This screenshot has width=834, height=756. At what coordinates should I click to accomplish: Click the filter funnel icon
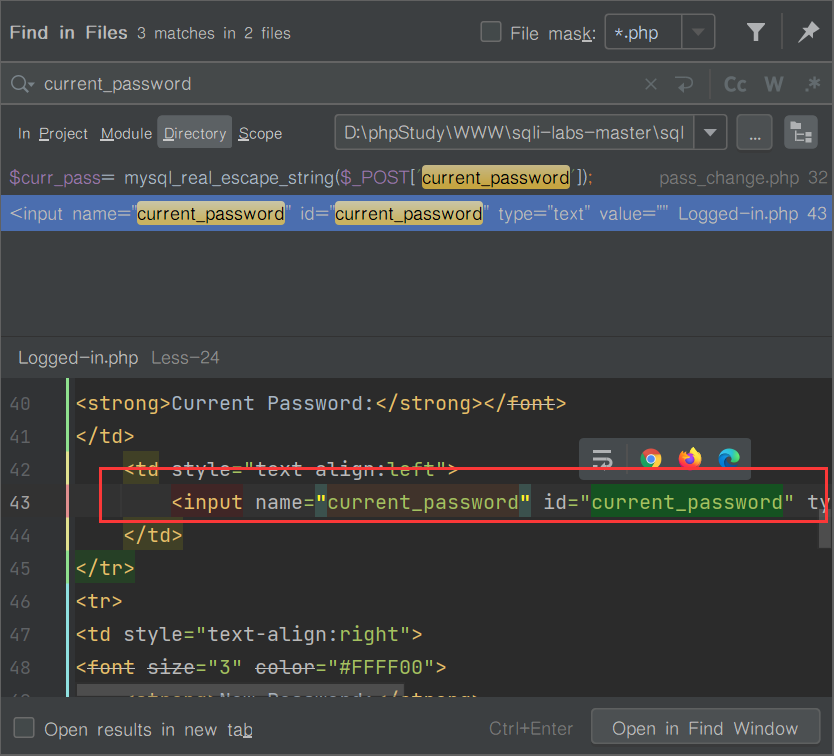point(755,32)
